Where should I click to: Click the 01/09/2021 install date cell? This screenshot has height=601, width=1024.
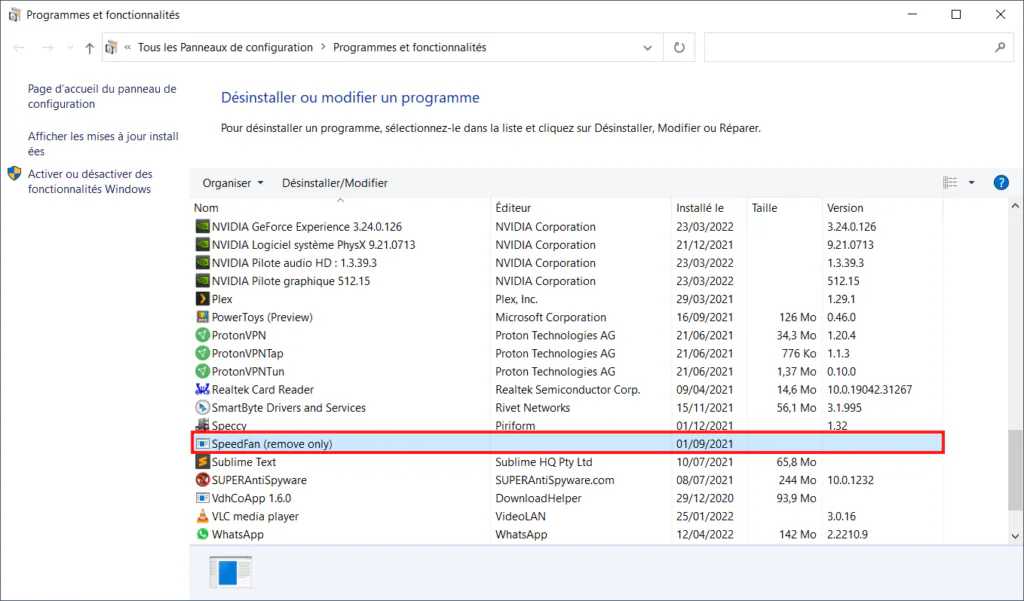[705, 444]
